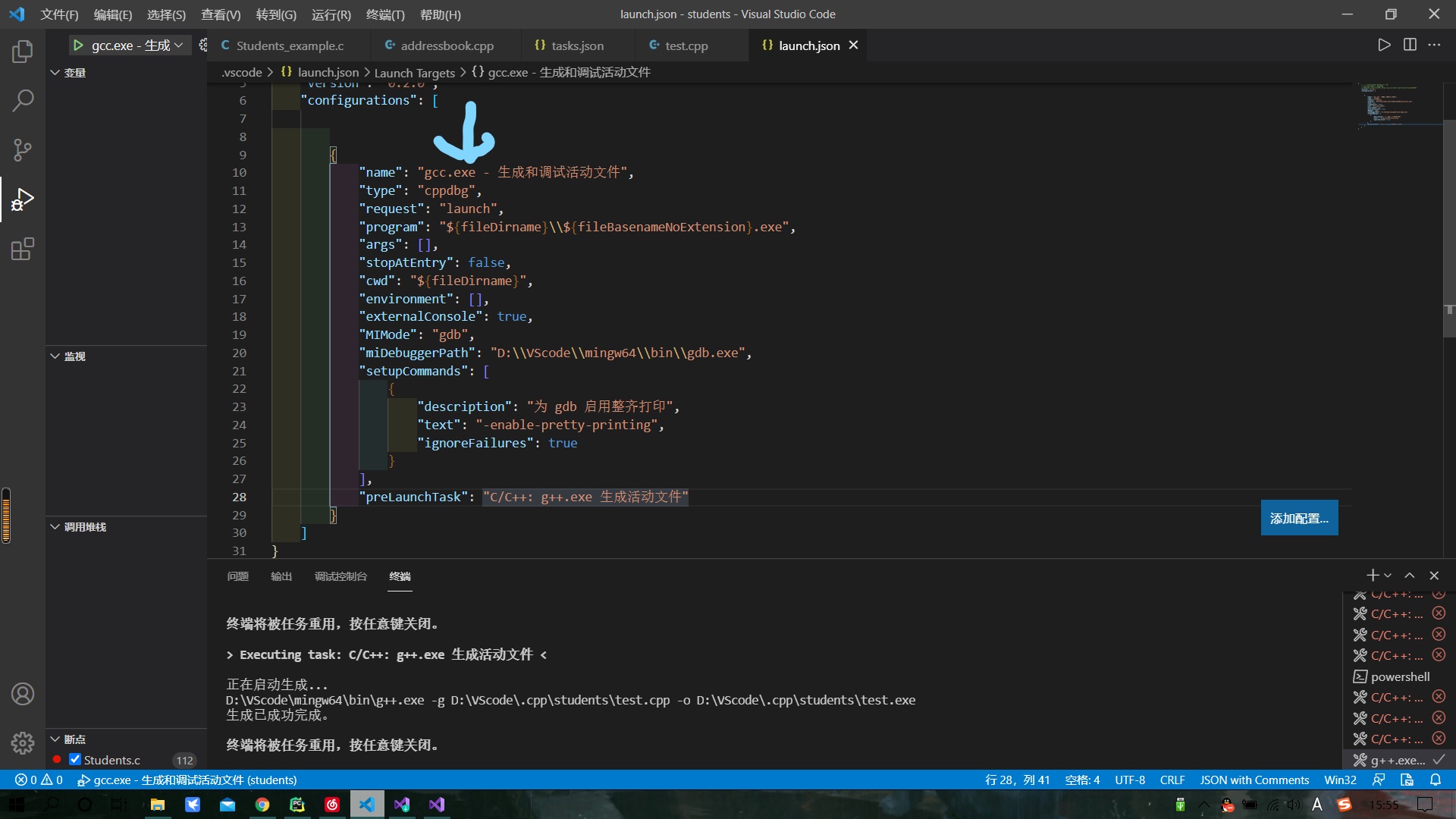Open the 运行(R) menu
Image resolution: width=1456 pixels, height=819 pixels.
(x=331, y=14)
